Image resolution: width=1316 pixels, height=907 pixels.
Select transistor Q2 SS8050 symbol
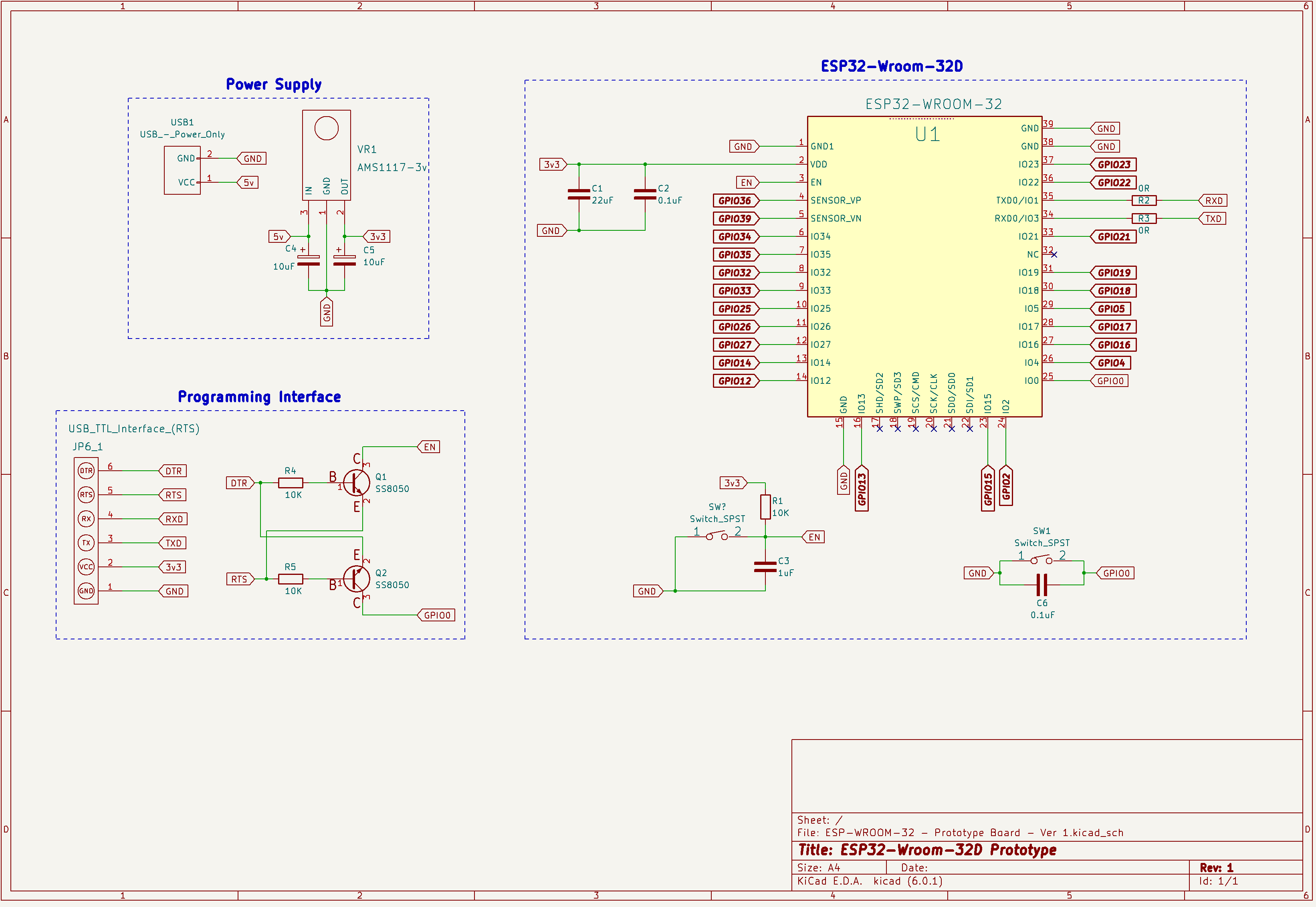(x=356, y=580)
